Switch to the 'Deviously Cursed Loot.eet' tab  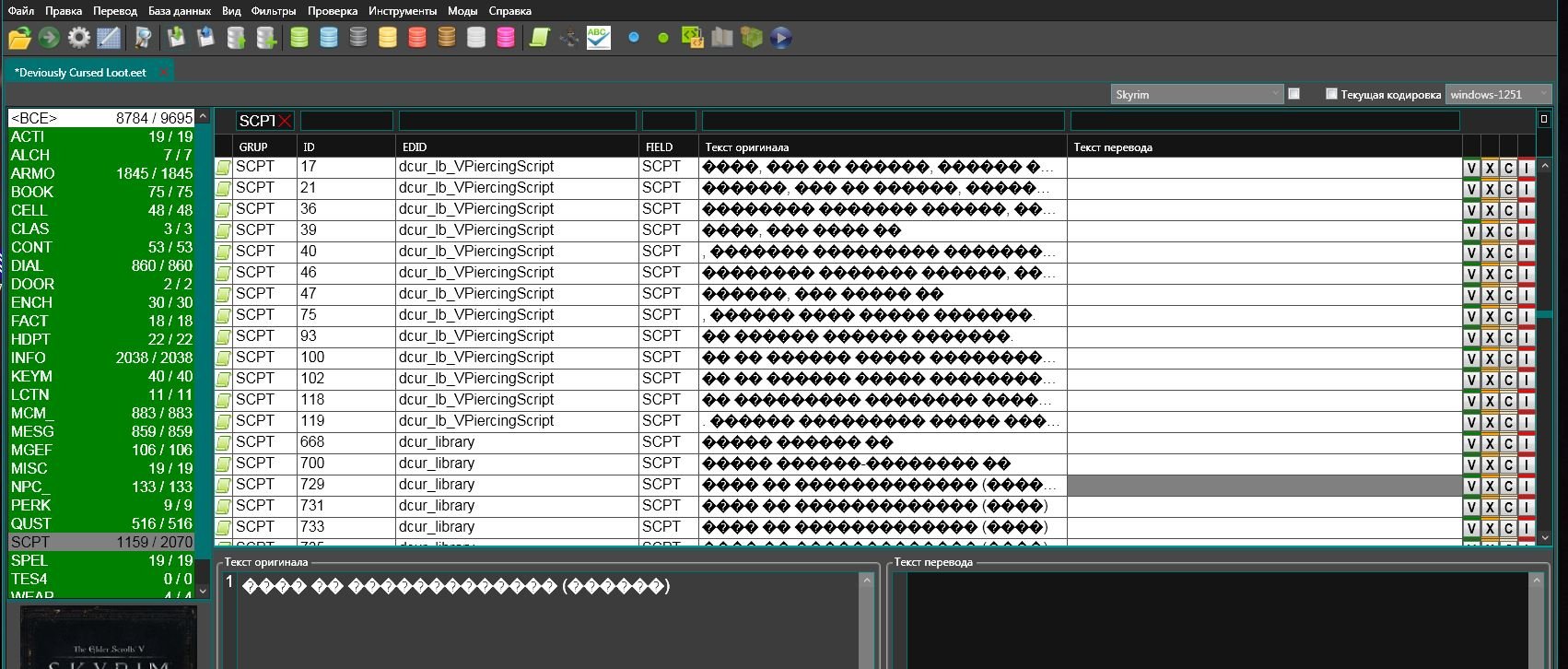click(x=80, y=72)
